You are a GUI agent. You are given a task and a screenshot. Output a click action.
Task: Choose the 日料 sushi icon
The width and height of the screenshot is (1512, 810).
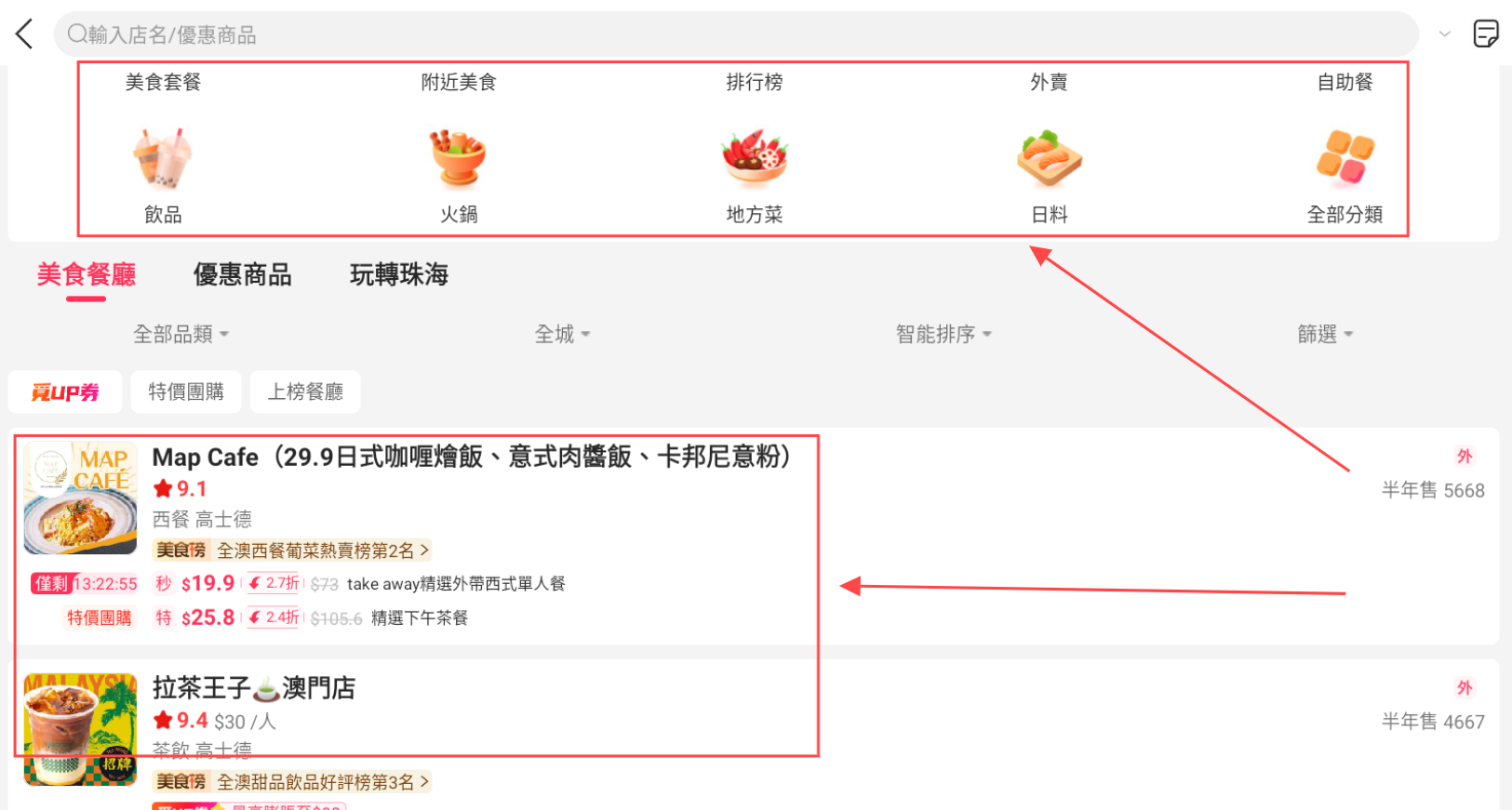coord(1050,158)
